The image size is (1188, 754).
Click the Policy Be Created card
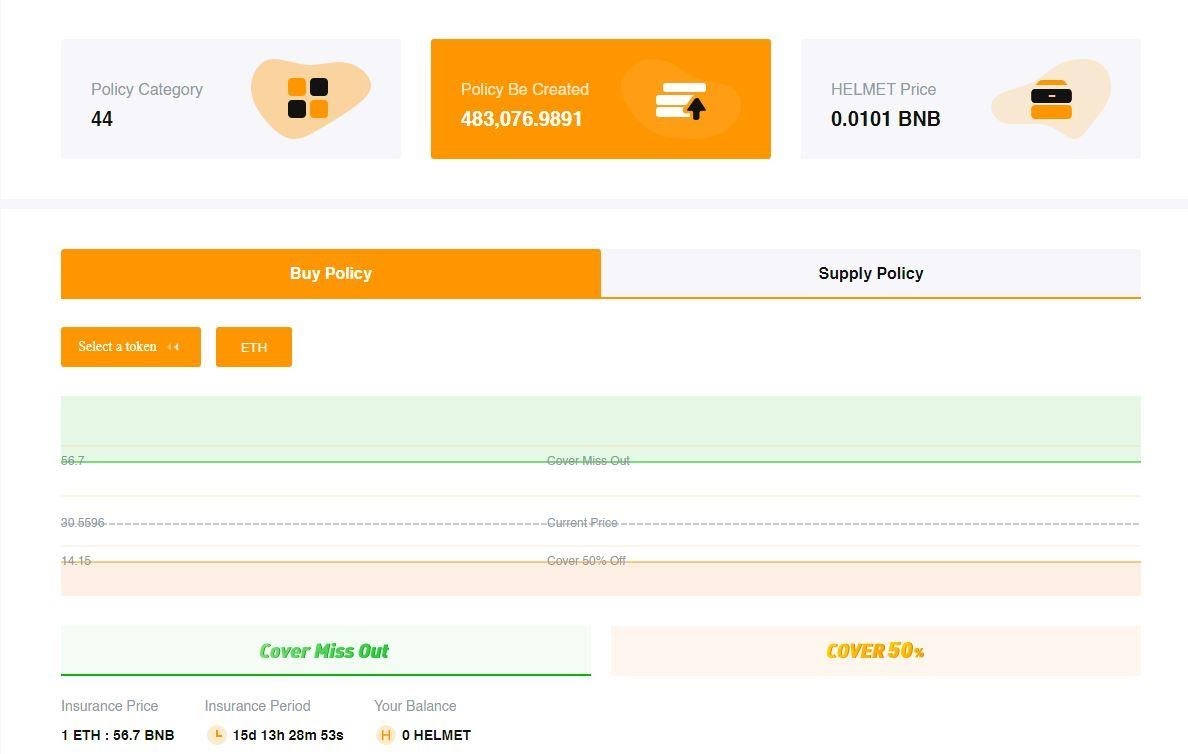(601, 99)
